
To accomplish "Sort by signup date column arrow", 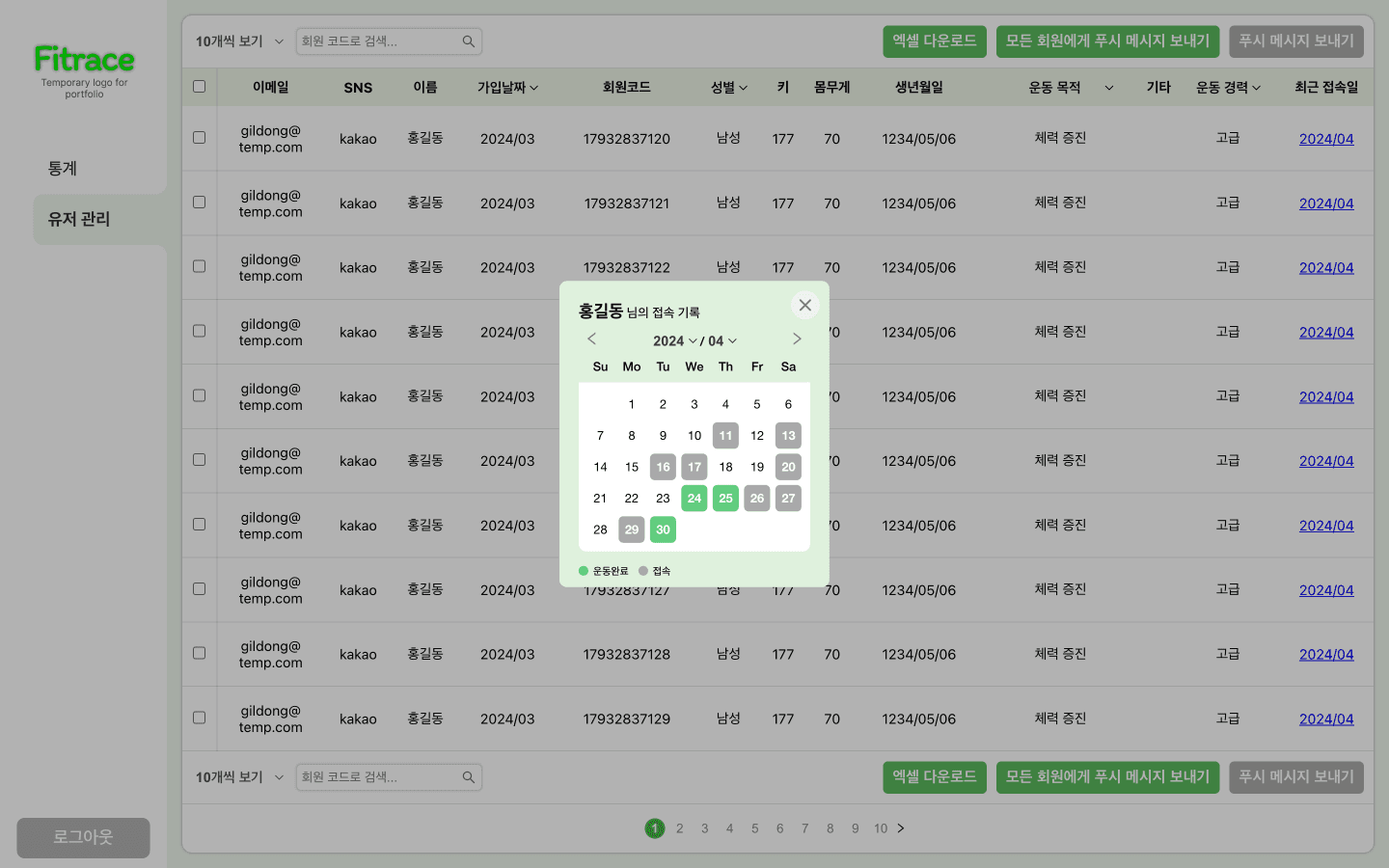I will [x=534, y=88].
